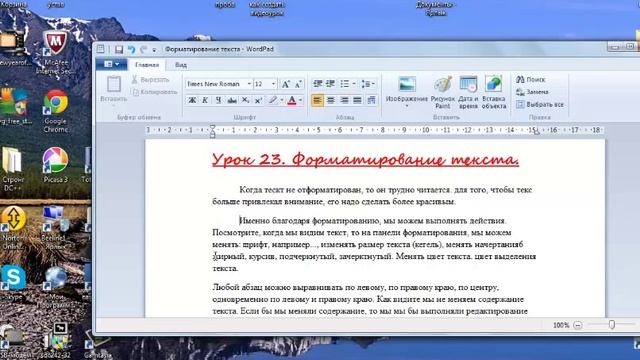Toggle subscript X₂ formatting
Image resolution: width=640 pixels, height=360 pixels.
tap(245, 100)
